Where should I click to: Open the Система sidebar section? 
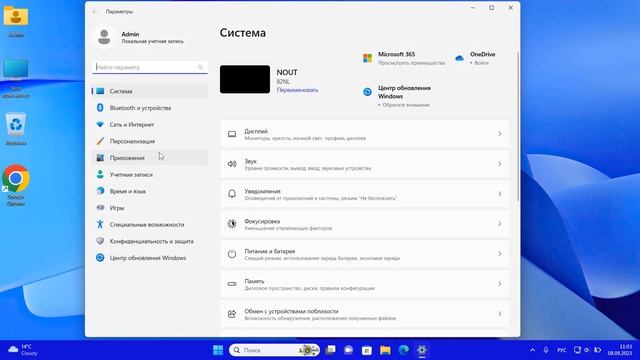tap(150, 91)
